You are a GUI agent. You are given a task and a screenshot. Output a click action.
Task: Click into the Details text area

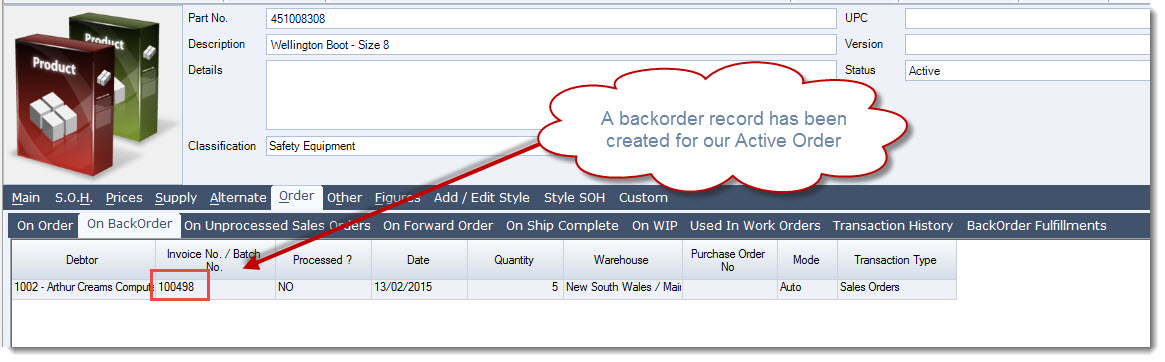[x=551, y=95]
